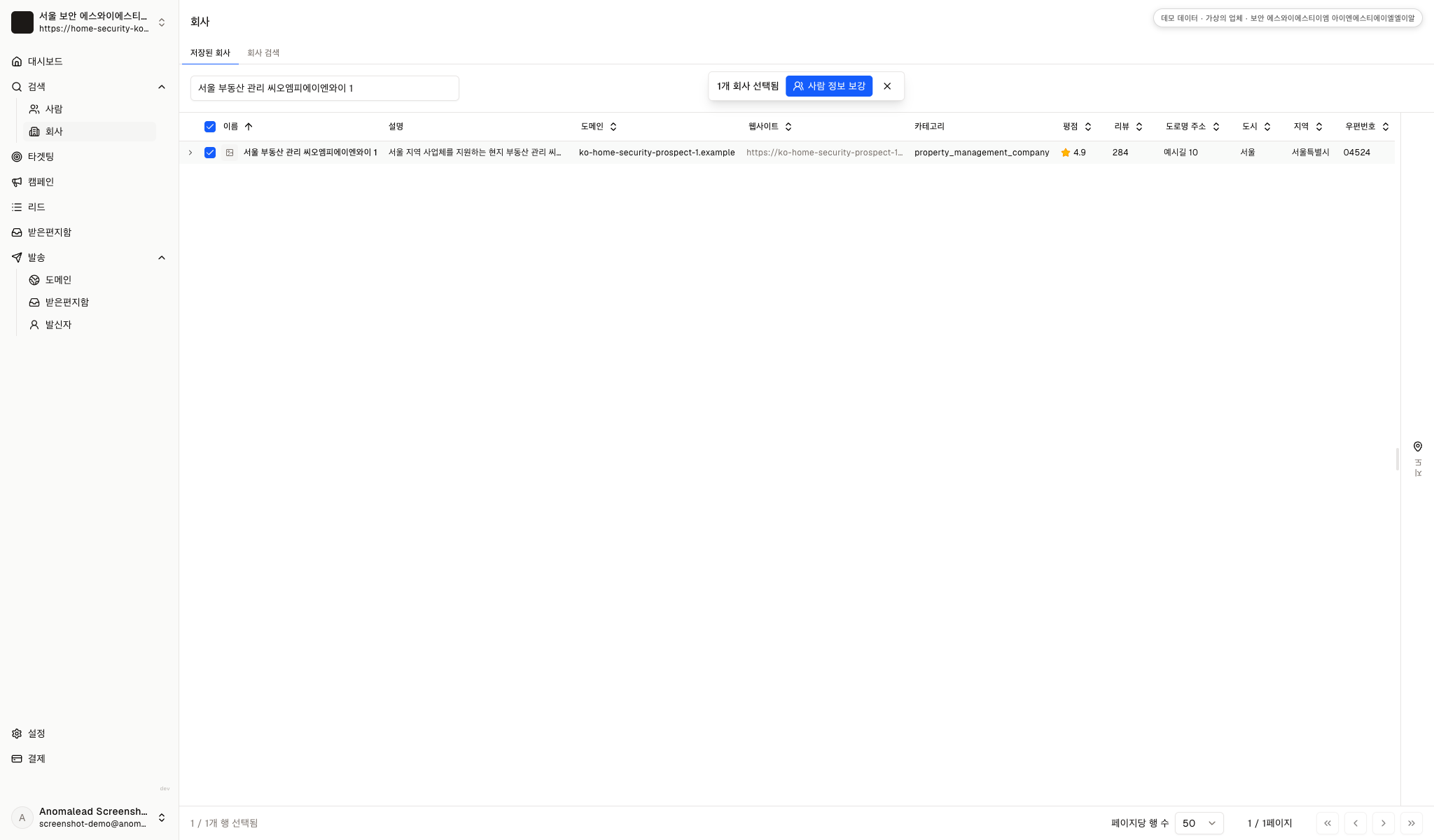
Task: Expand the 서울 부동산 관리 row details
Action: tap(190, 153)
